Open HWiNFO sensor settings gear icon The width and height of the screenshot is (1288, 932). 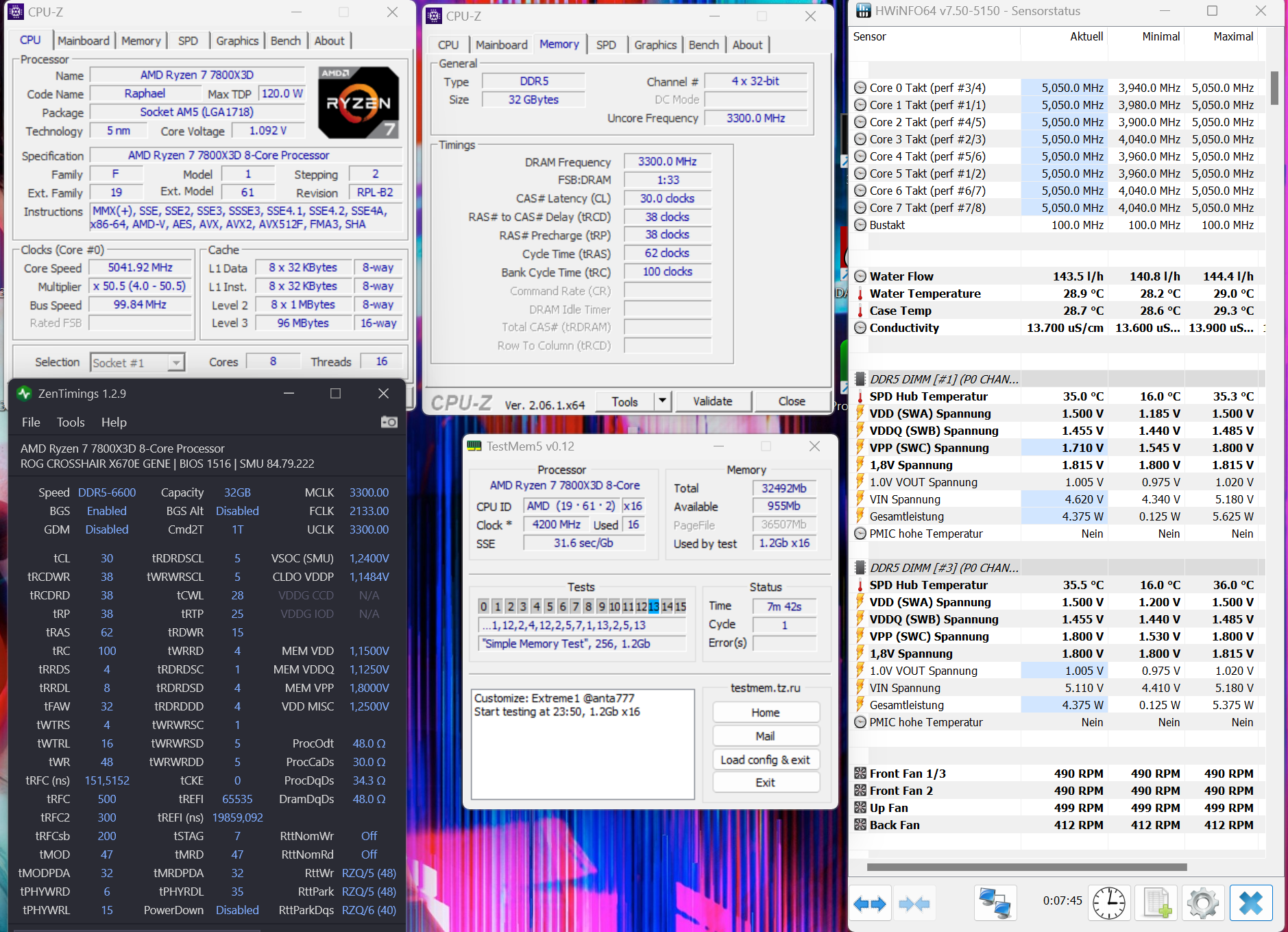(1202, 903)
